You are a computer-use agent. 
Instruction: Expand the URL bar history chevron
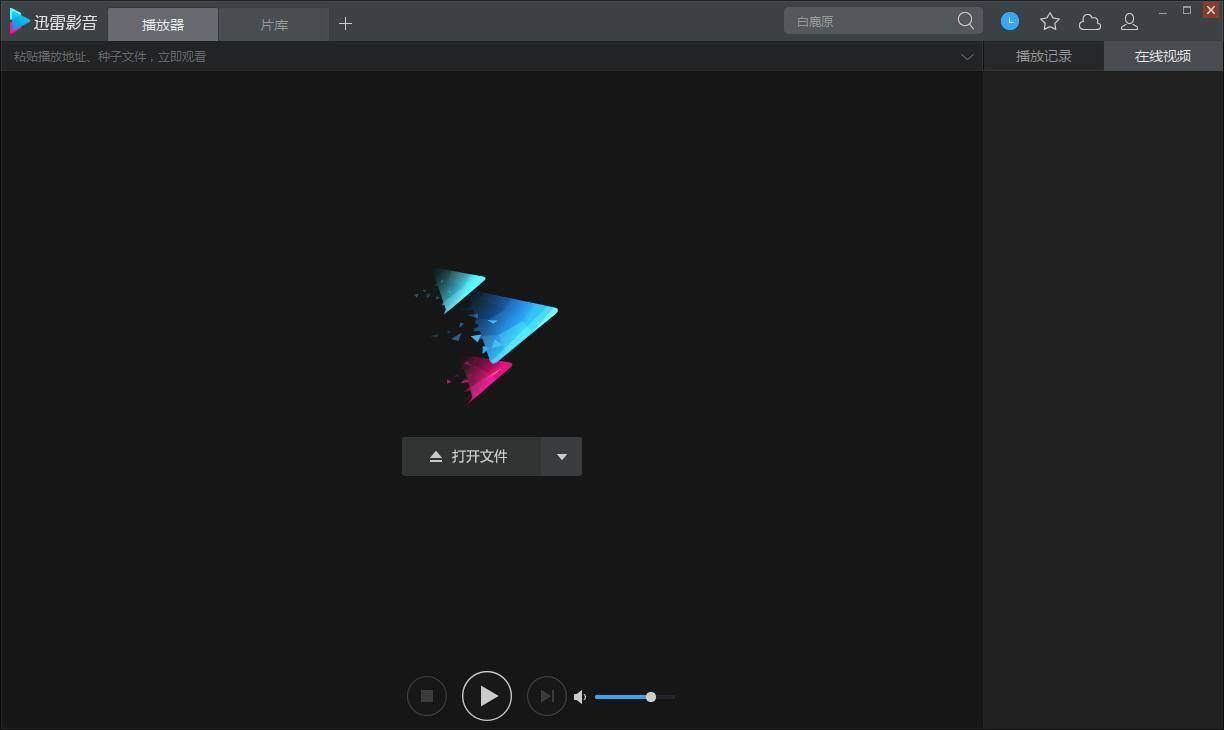point(967,57)
